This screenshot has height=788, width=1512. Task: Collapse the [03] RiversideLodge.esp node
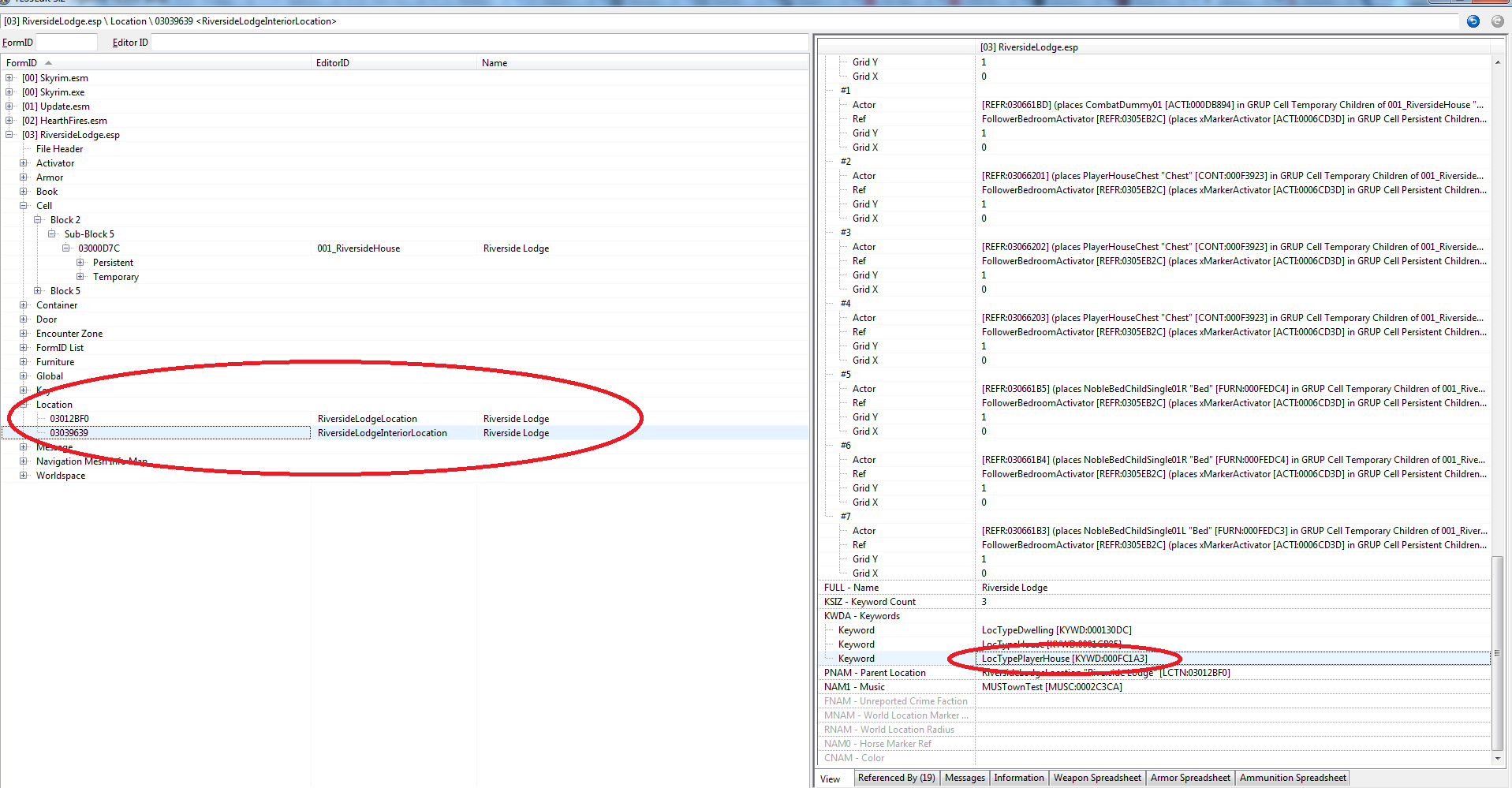click(9, 135)
